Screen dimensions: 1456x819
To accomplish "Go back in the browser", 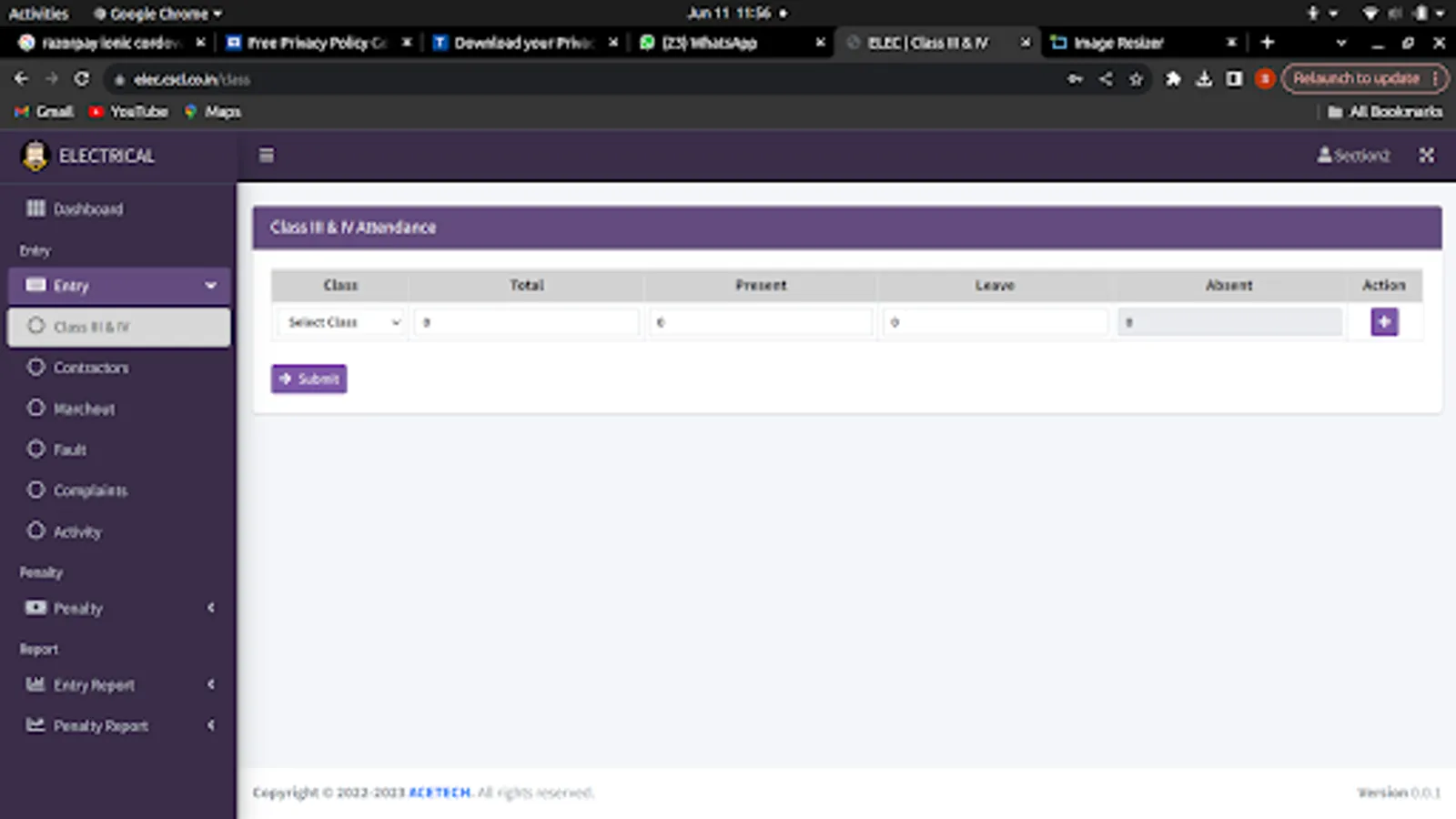I will (21, 79).
